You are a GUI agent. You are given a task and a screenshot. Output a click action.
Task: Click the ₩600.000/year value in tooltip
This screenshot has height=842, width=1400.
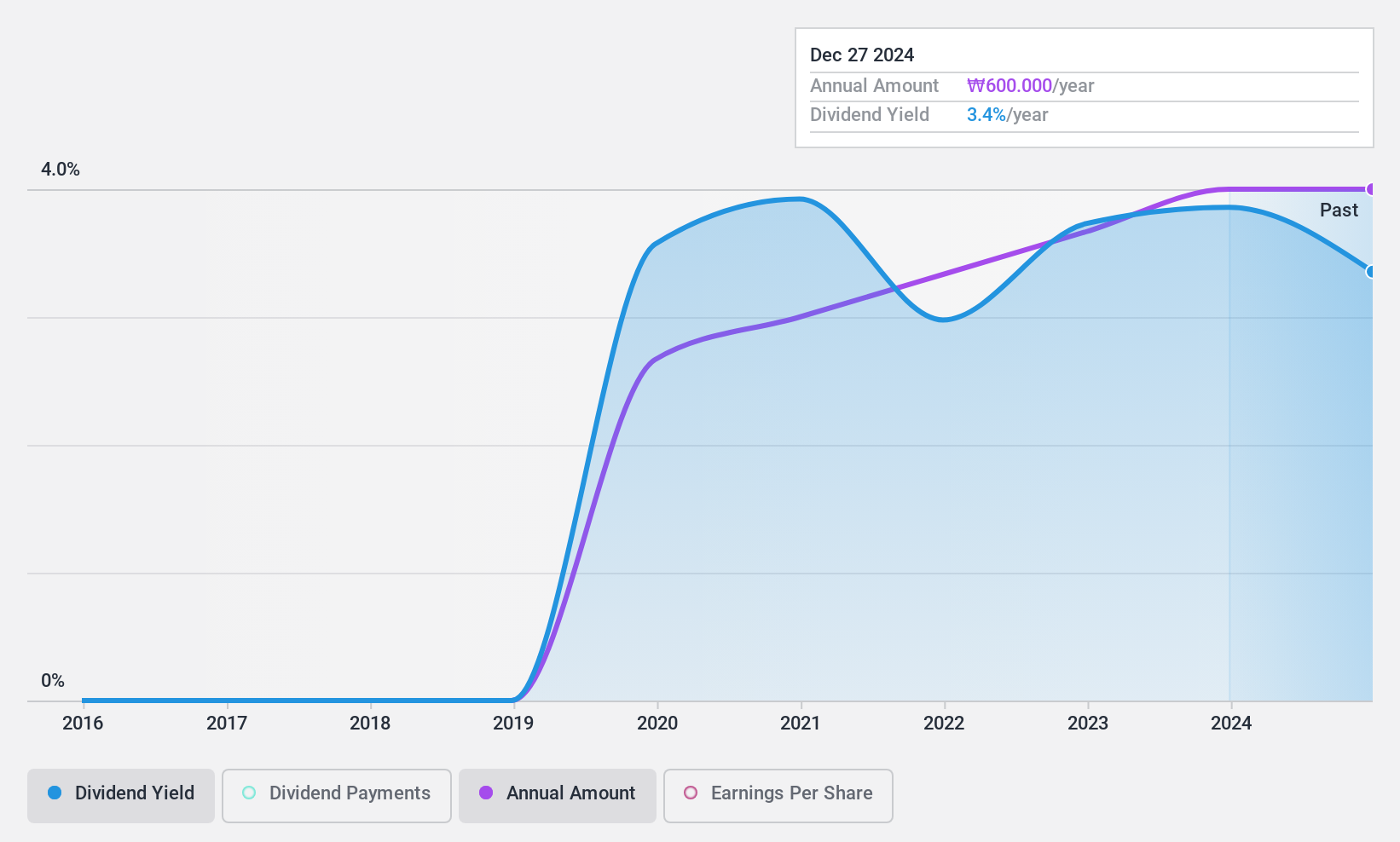click(1030, 86)
